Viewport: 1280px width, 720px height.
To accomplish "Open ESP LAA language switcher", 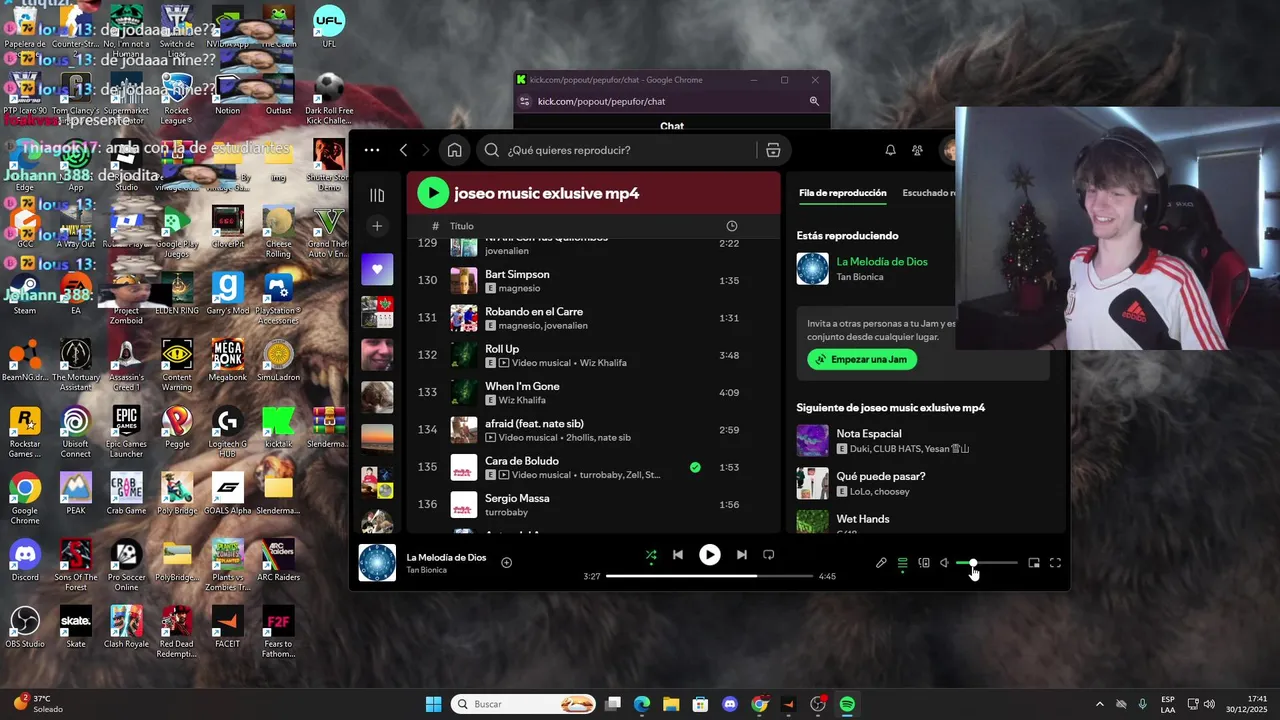I will [x=1168, y=704].
